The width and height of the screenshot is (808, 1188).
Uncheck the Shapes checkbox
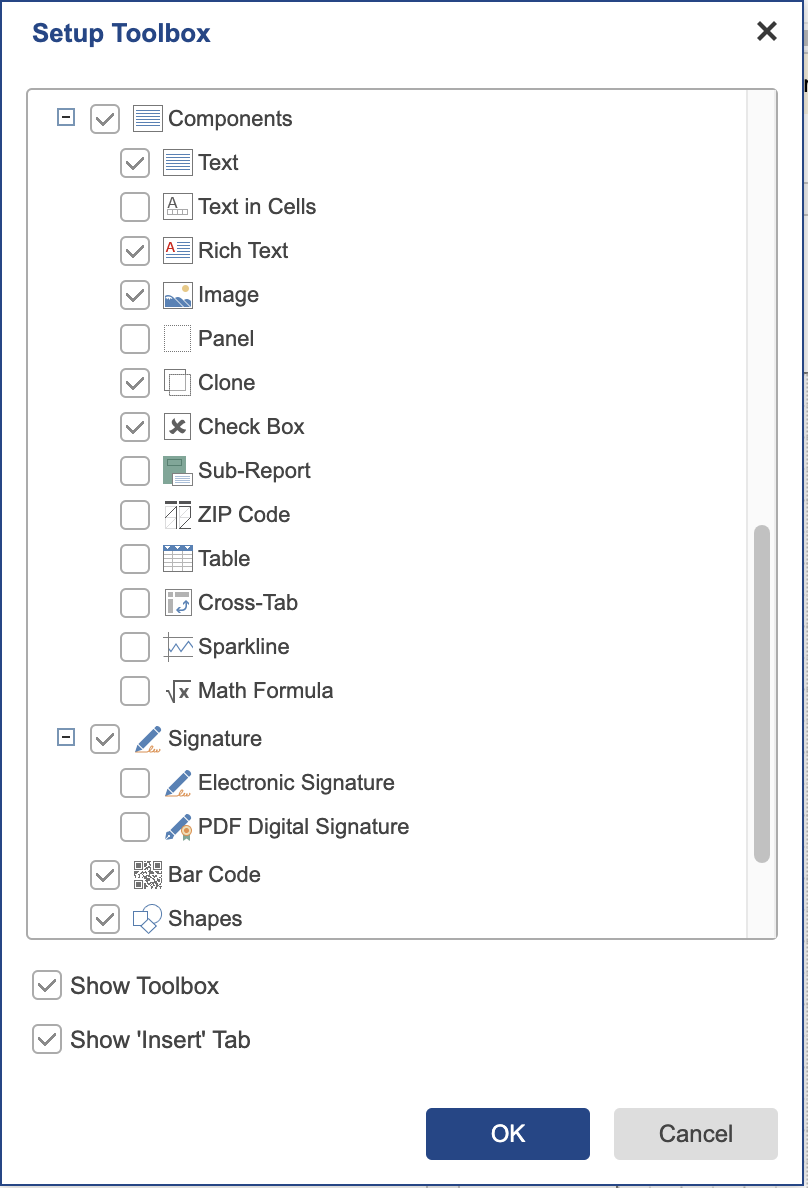(105, 919)
